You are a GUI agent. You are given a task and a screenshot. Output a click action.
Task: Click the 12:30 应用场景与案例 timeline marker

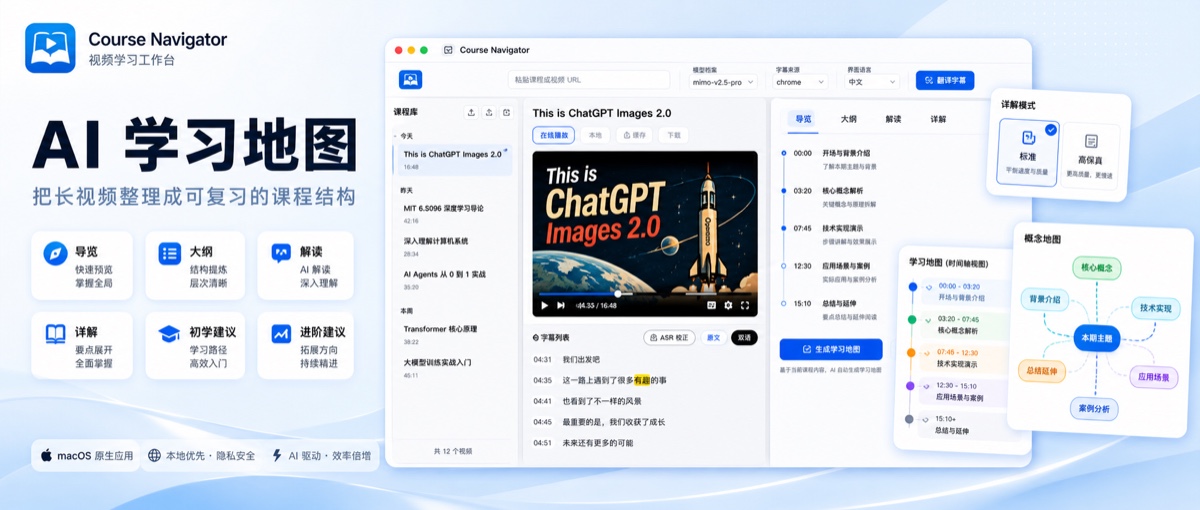pos(783,266)
